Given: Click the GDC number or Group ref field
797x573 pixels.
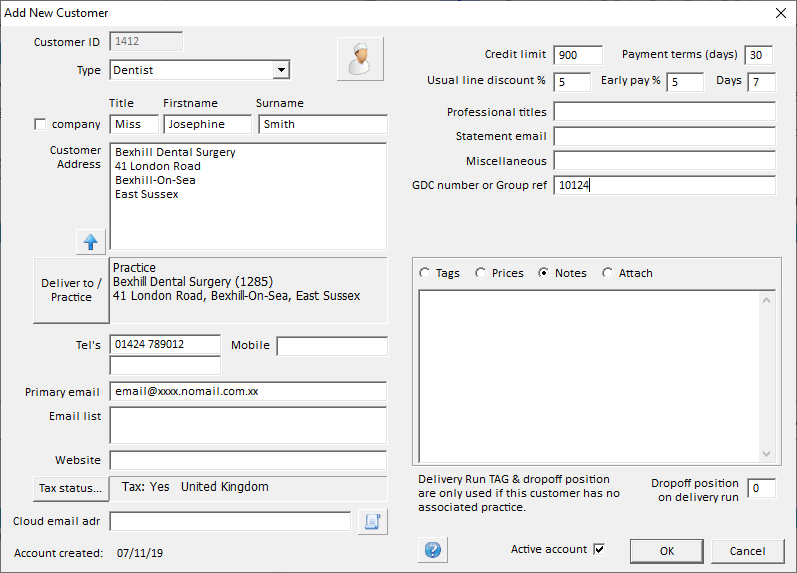Looking at the screenshot, I should [664, 185].
